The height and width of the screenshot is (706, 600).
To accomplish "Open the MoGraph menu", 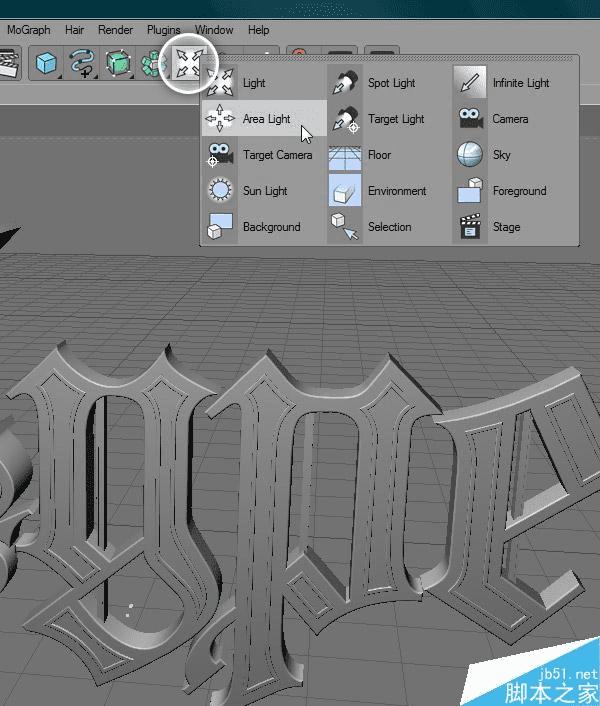I will tap(29, 30).
